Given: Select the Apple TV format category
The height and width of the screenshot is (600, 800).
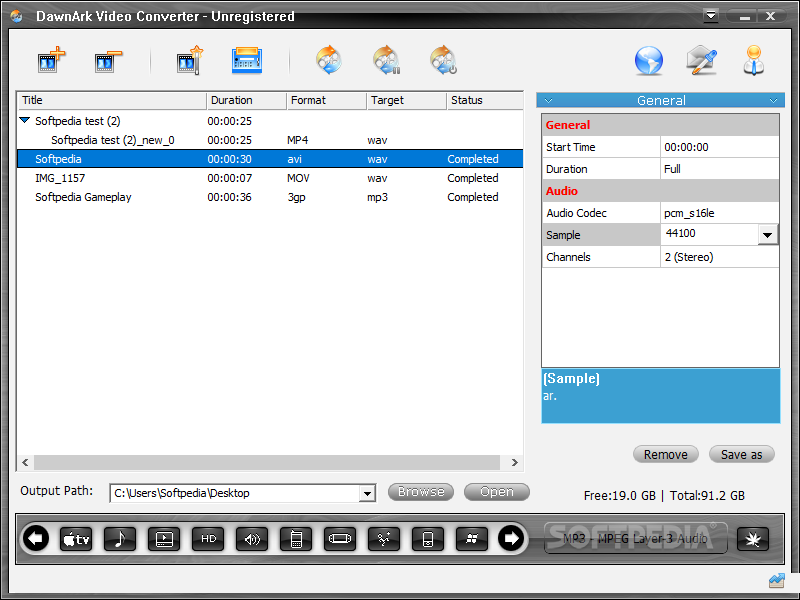Looking at the screenshot, I should [x=76, y=539].
